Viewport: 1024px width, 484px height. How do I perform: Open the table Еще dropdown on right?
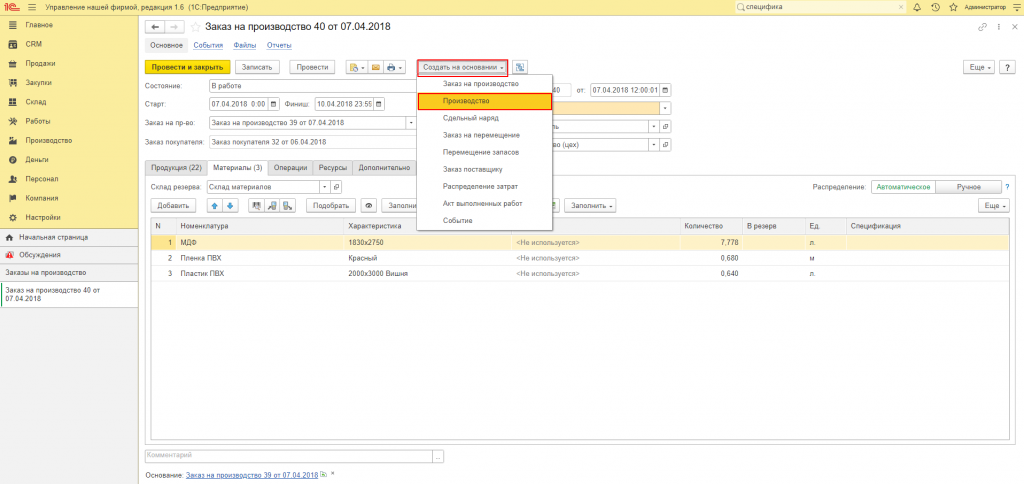(993, 205)
